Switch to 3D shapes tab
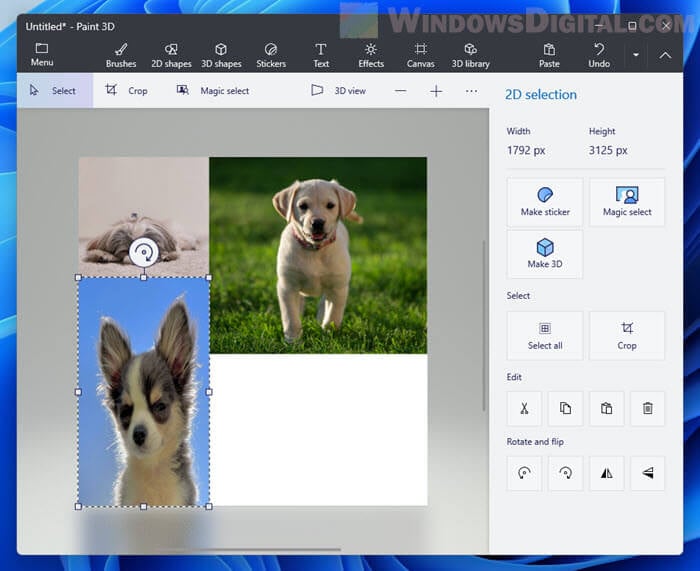 point(221,55)
